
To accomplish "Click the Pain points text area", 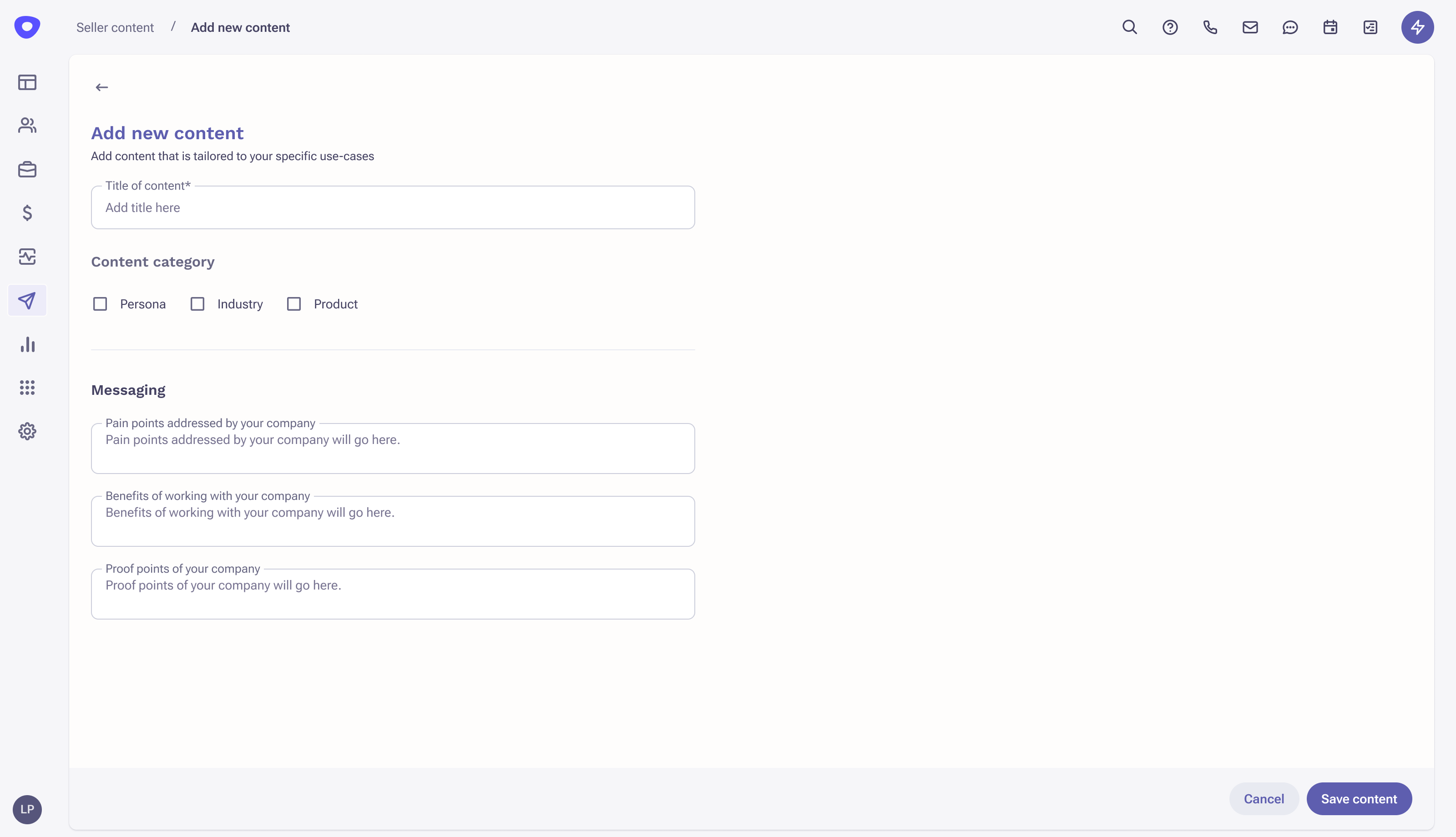I will (x=393, y=449).
